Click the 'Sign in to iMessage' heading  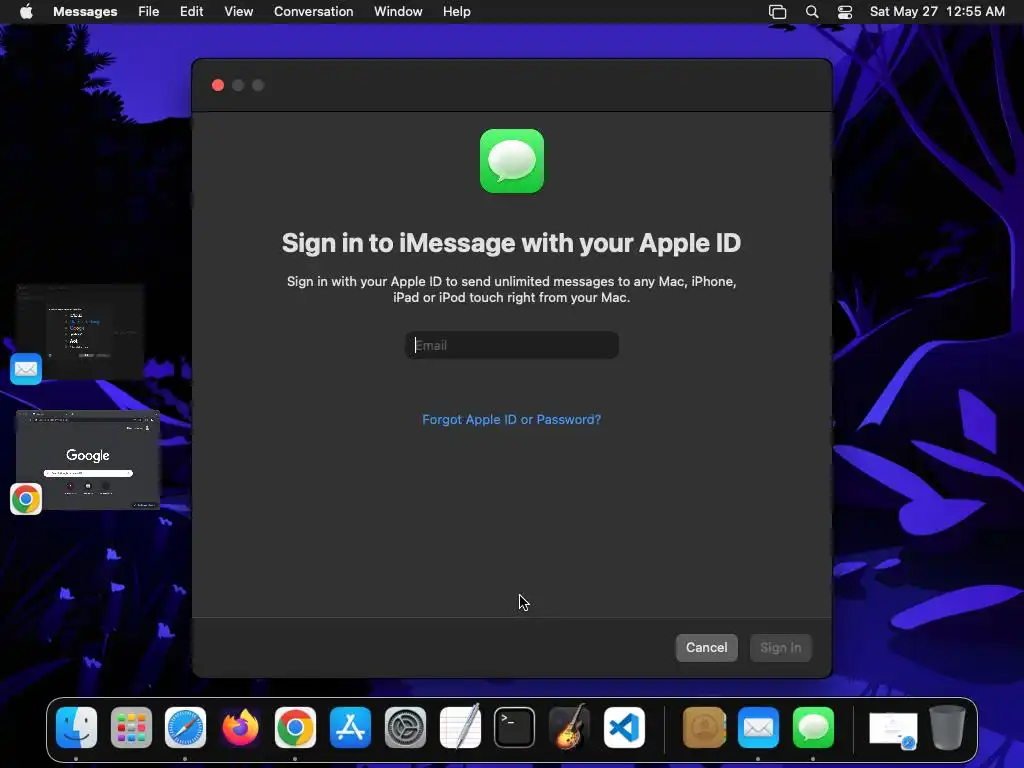[511, 243]
